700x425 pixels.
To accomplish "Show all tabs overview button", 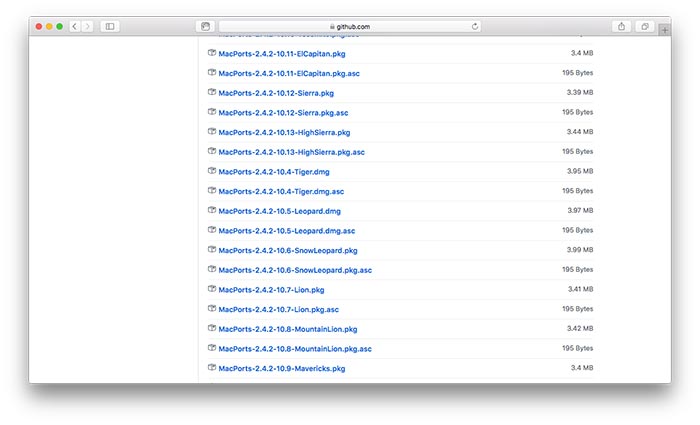I will pyautogui.click(x=645, y=27).
